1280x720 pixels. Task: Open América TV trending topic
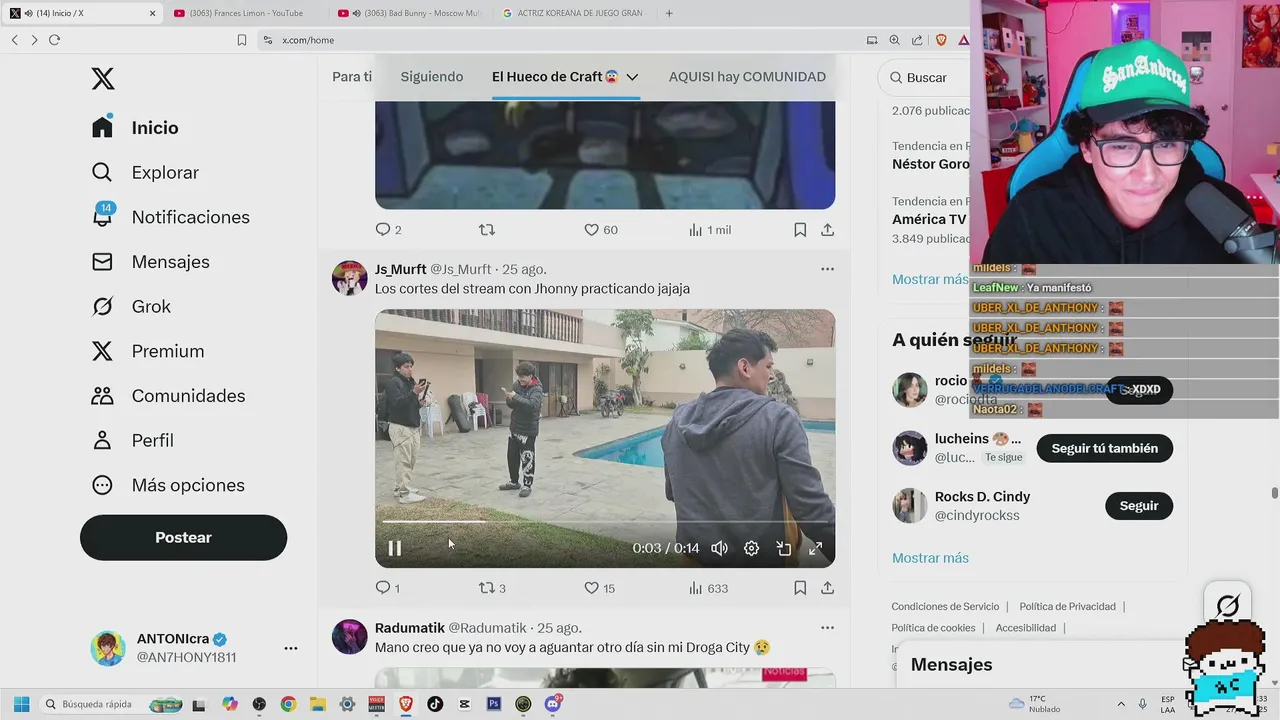[931, 218]
